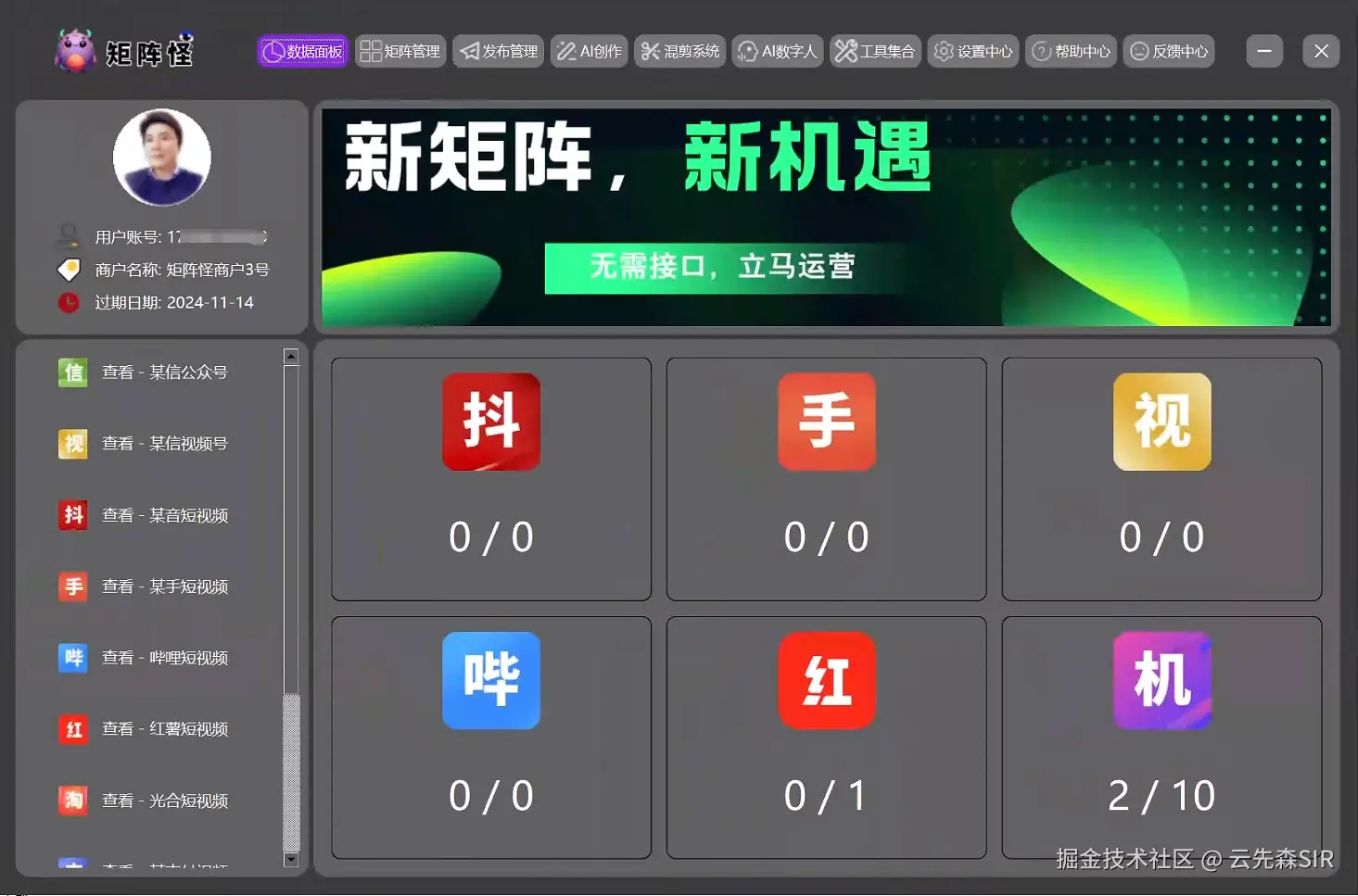1358x896 pixels.
Task: Click sidebar scrollbar up arrow
Action: tap(291, 357)
